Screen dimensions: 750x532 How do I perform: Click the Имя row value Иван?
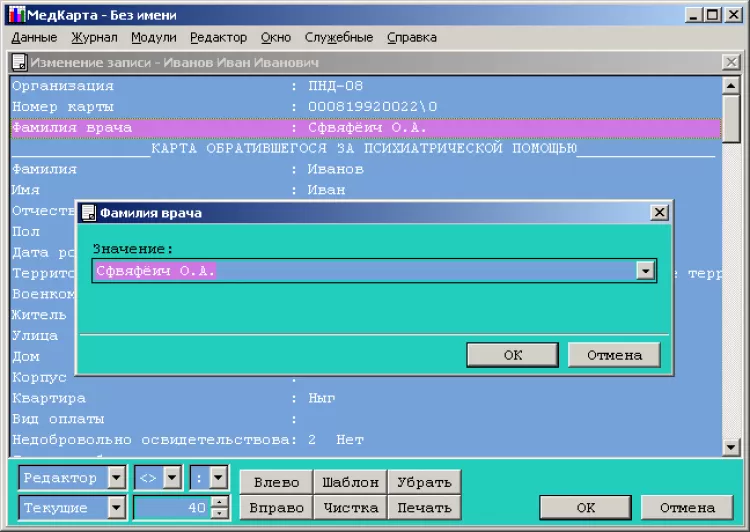coord(326,190)
